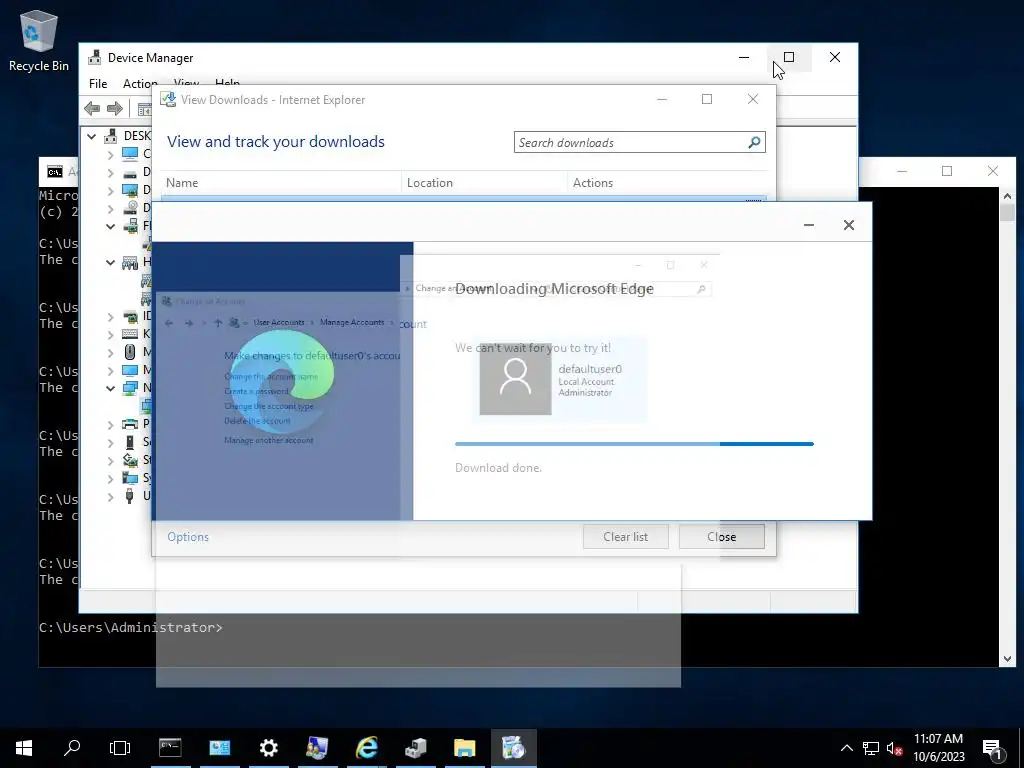Click the 'C:\Users\Administrator>' prompt line
Screen dimensions: 1024x768
point(131,628)
